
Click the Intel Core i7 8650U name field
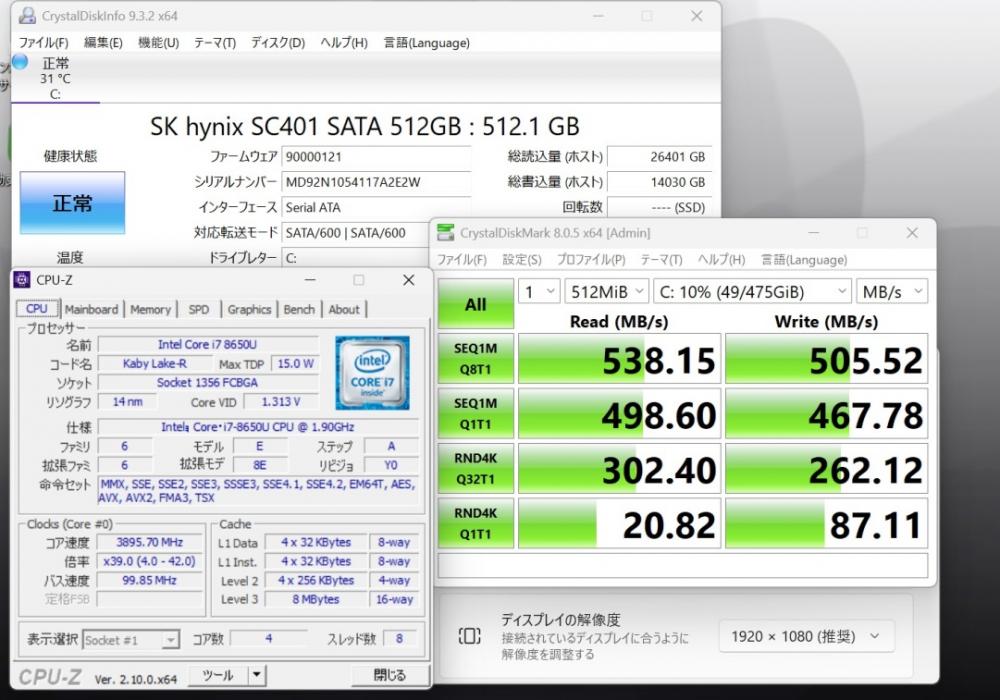pyautogui.click(x=208, y=344)
